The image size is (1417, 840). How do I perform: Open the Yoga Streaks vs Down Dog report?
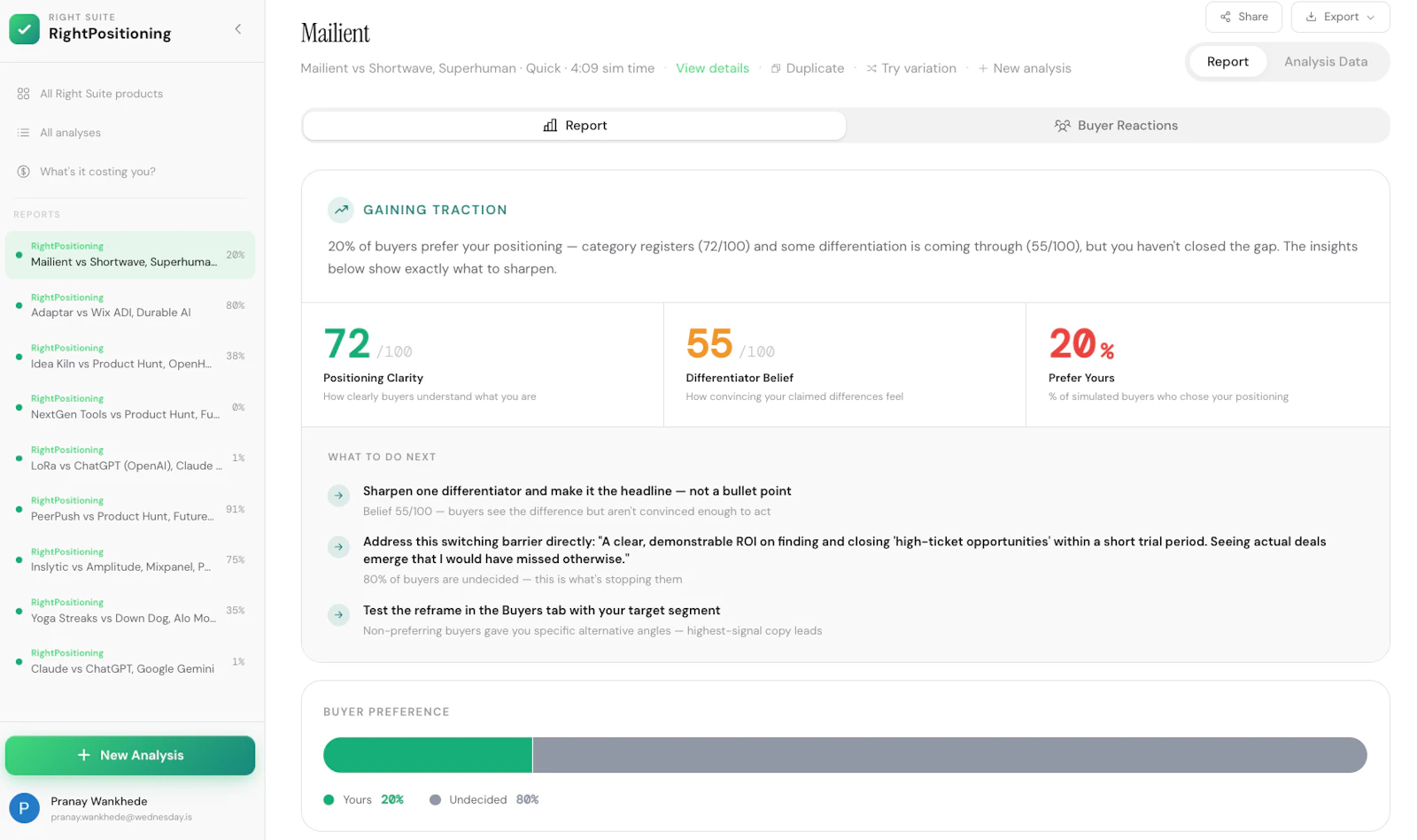coord(130,611)
